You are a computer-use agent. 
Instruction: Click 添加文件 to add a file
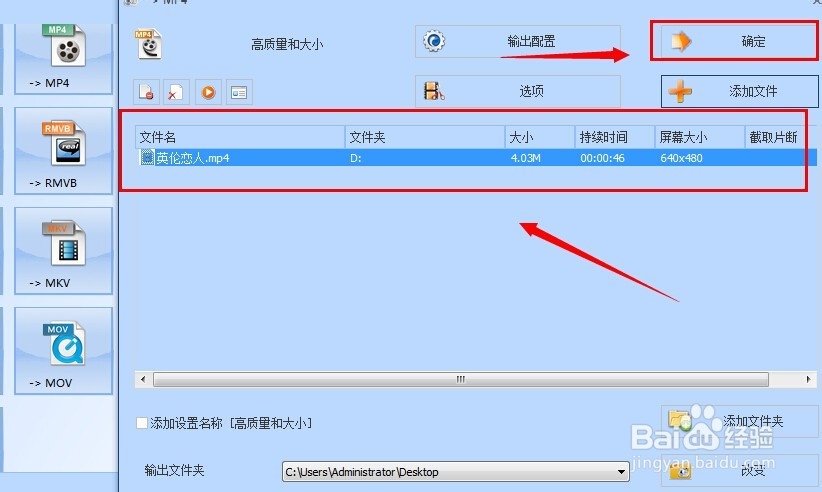click(739, 91)
